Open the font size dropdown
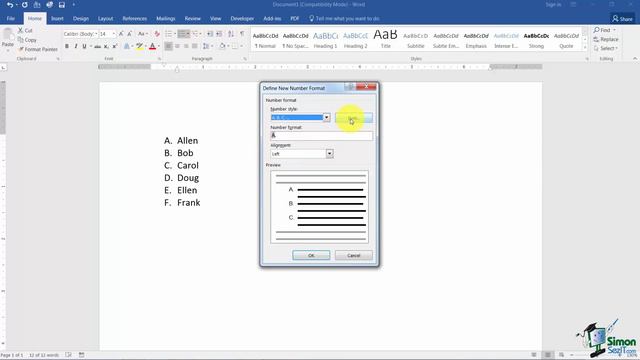Viewport: 640px width, 360px height. tap(114, 34)
